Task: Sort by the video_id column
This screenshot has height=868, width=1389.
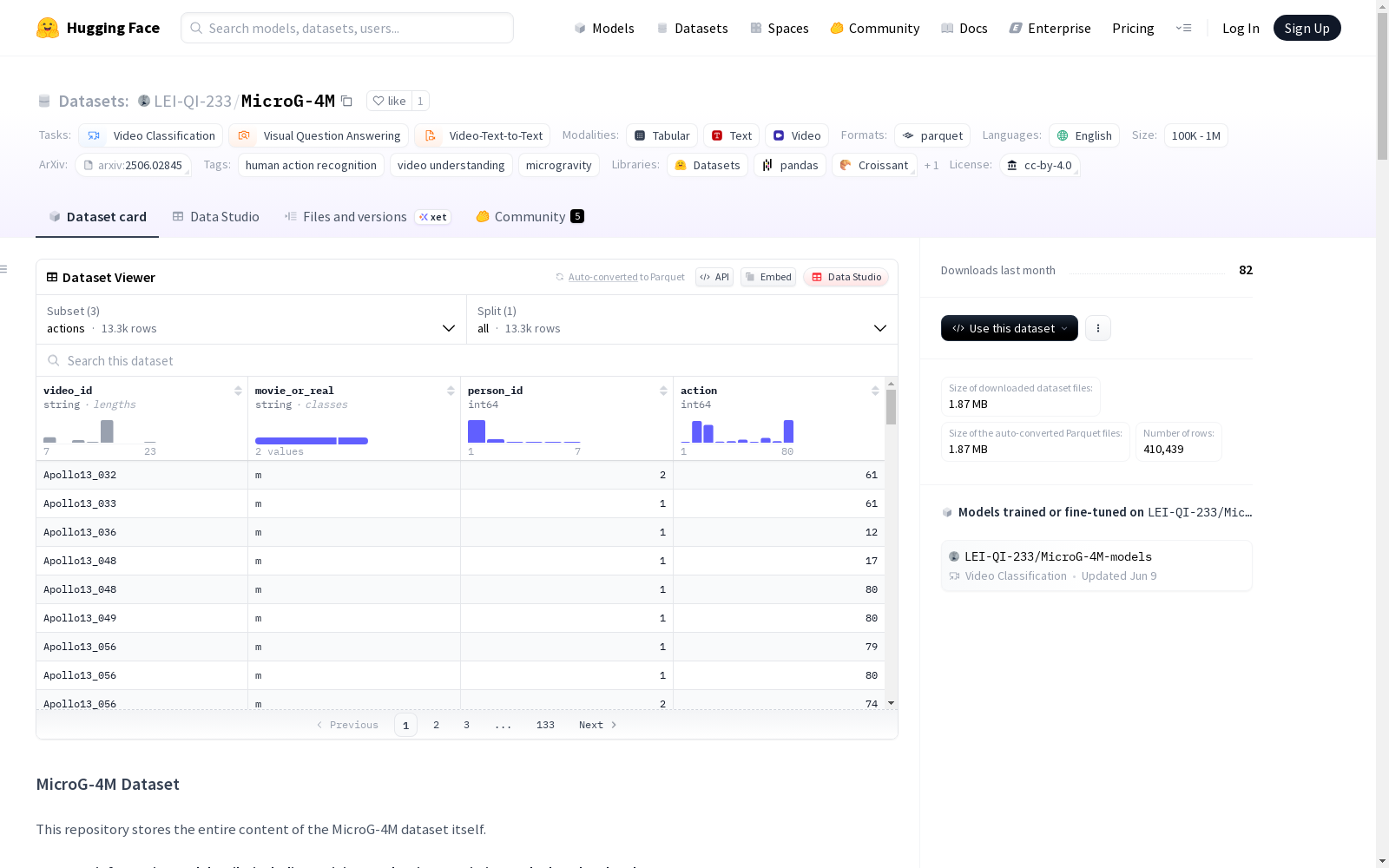Action: pos(238,391)
